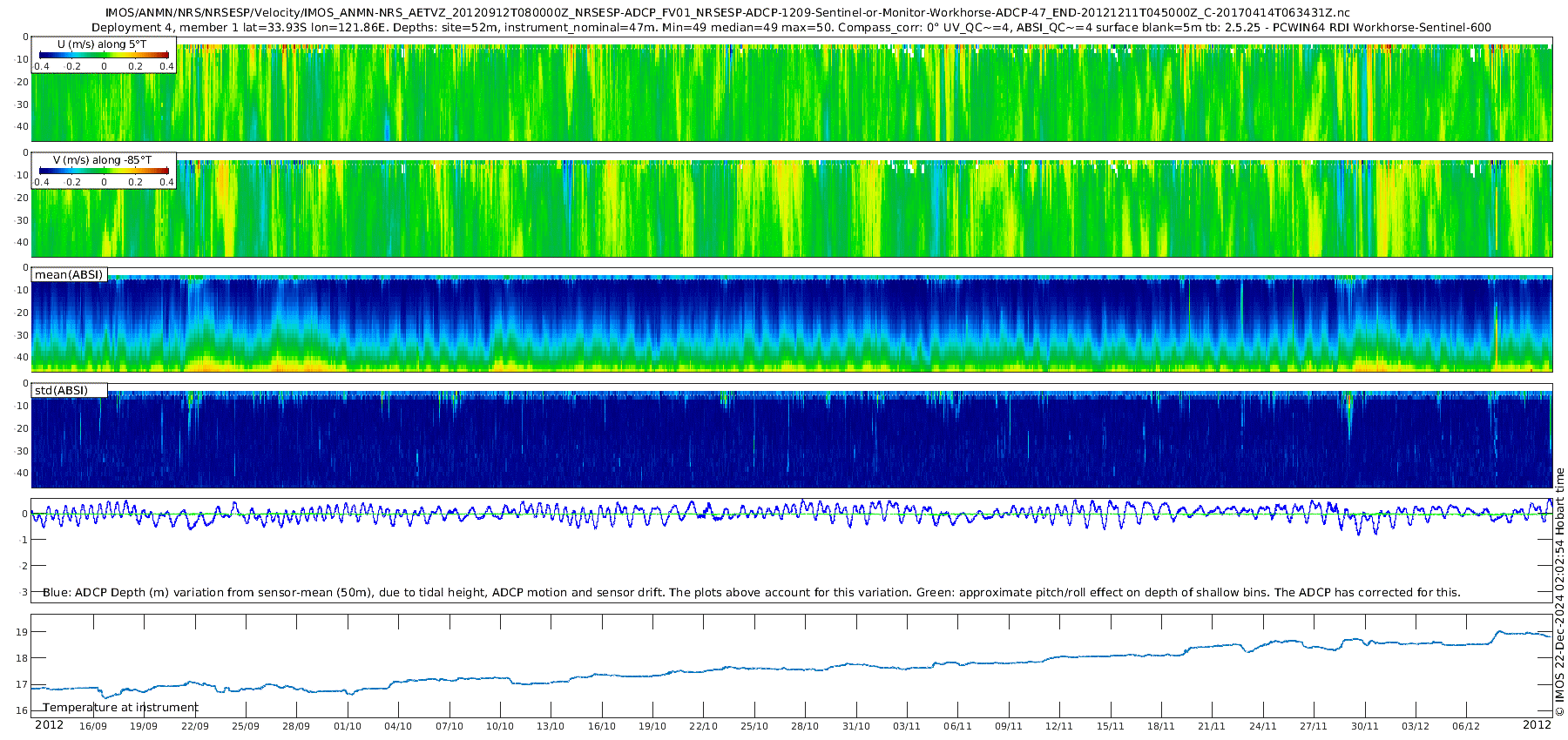This screenshot has width=1568, height=740.
Task: Click the 2012 year label at bottom right
Action: tap(1537, 724)
